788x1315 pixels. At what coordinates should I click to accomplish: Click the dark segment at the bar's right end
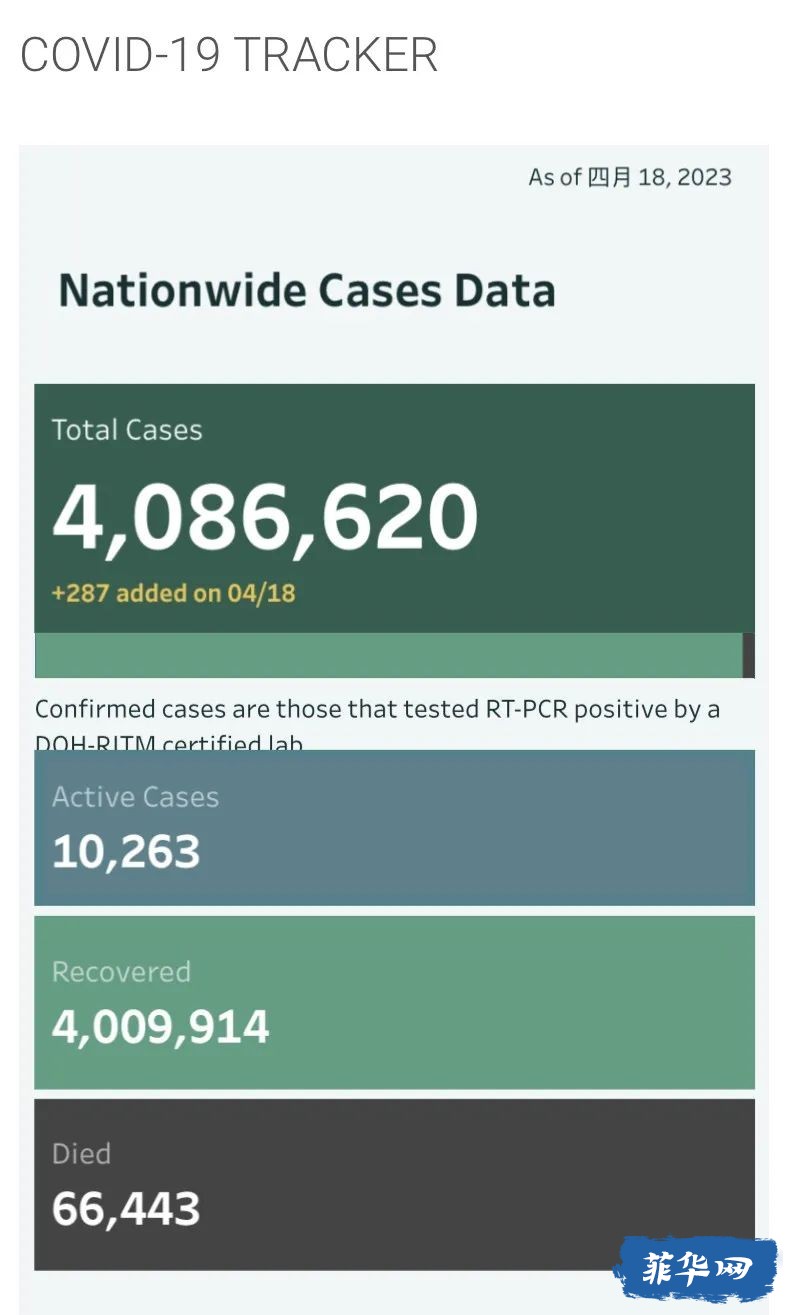coord(749,655)
